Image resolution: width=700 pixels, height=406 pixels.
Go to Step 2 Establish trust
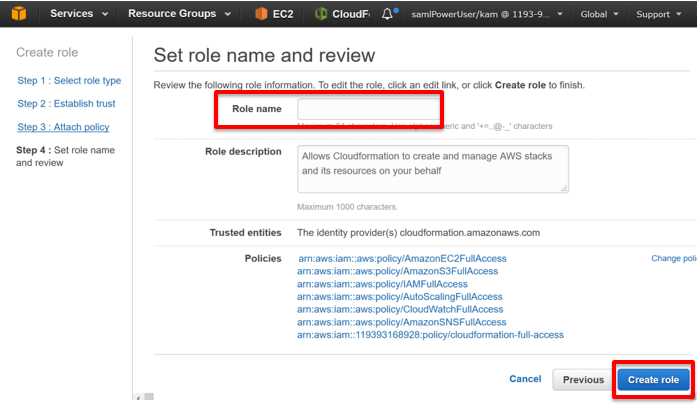coord(66,104)
